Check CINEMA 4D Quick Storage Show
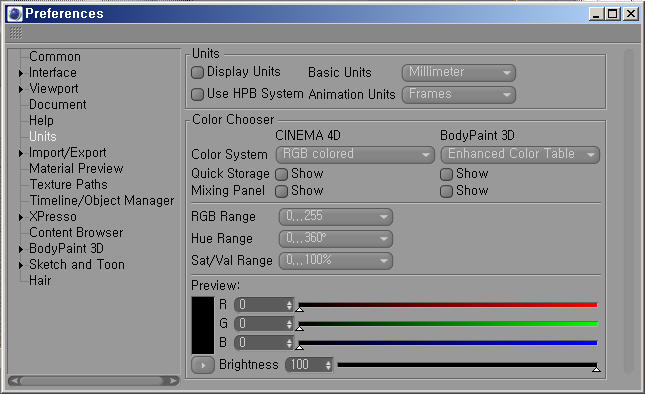 click(281, 174)
